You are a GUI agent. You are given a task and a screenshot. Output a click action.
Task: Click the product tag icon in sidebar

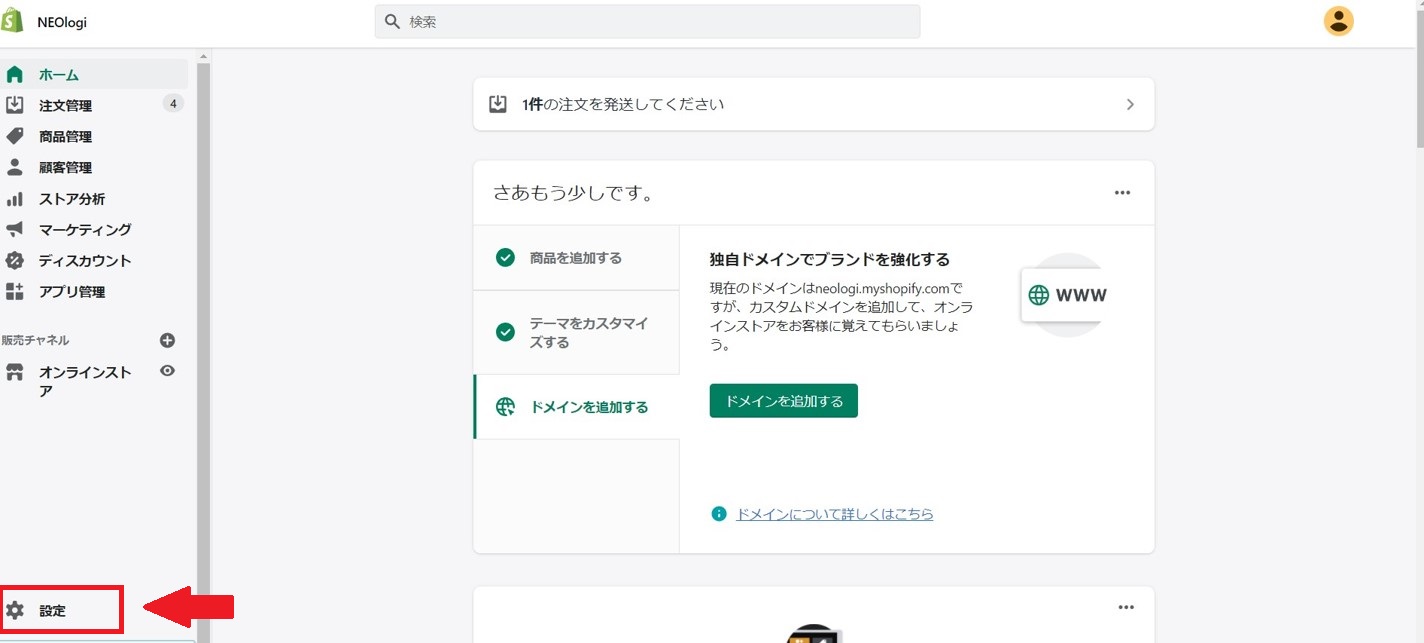click(14, 136)
